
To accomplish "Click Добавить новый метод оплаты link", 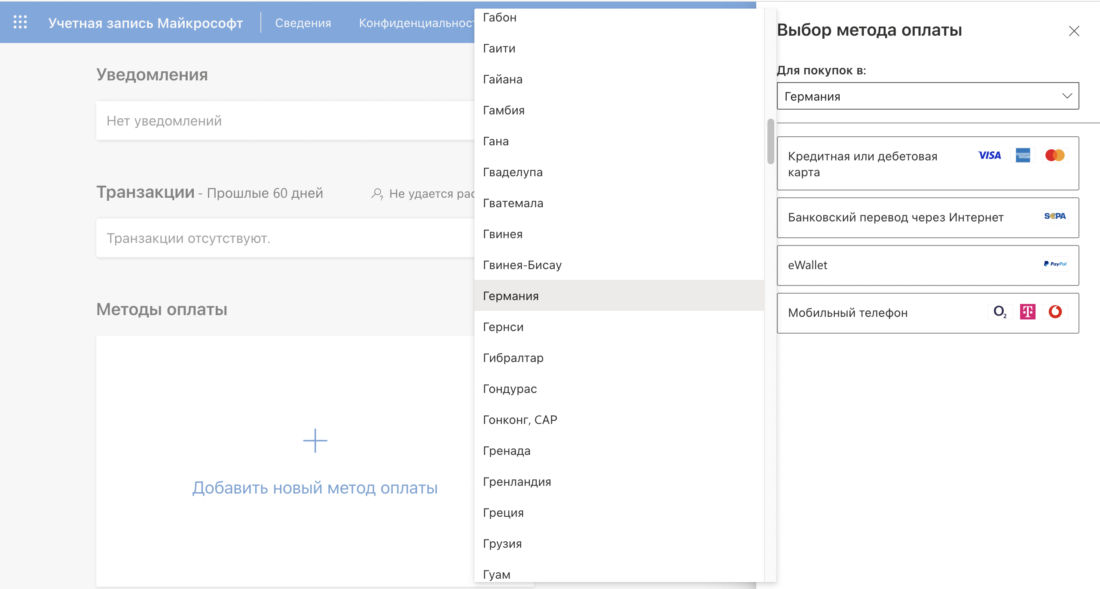I will (315, 488).
